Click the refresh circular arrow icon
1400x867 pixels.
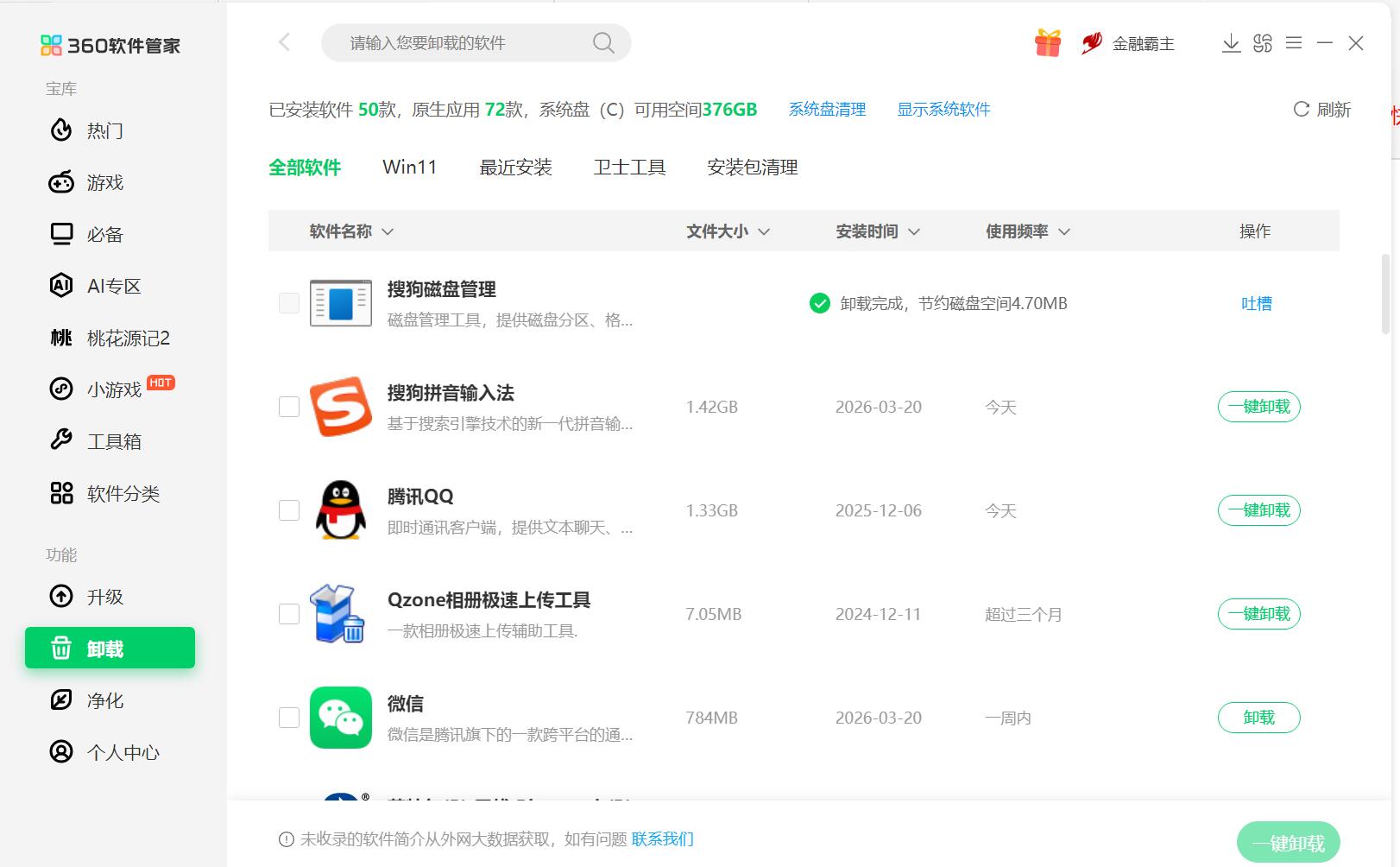(1302, 109)
